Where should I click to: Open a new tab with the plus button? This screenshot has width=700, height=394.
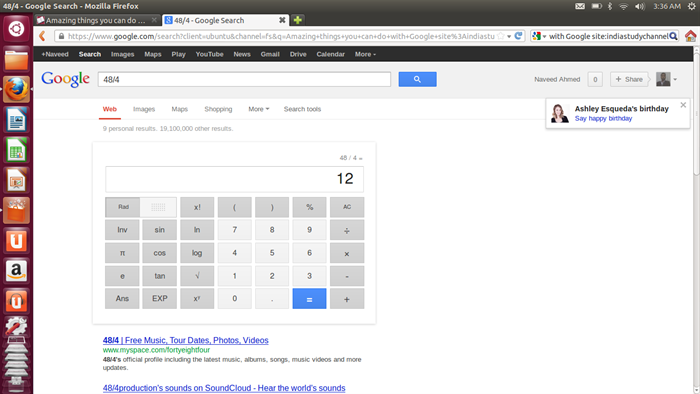[x=298, y=20]
